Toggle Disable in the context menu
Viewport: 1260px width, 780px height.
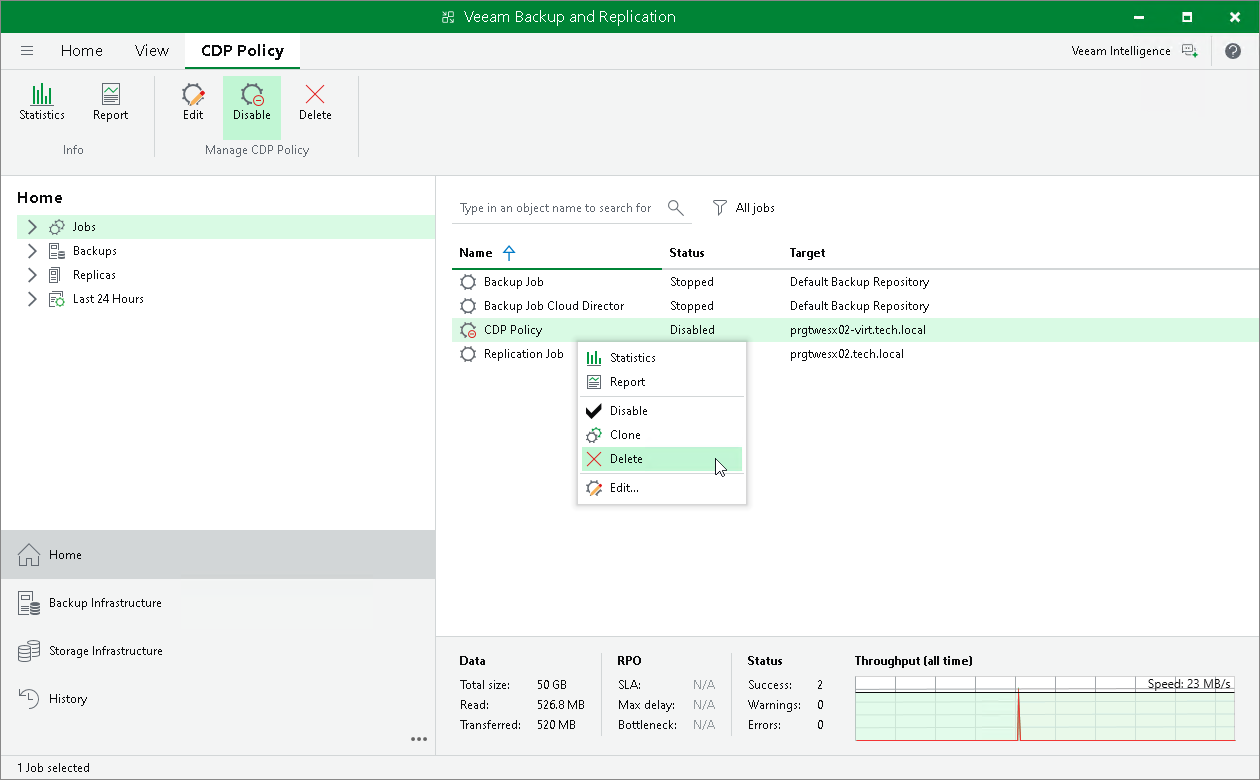[x=661, y=411]
